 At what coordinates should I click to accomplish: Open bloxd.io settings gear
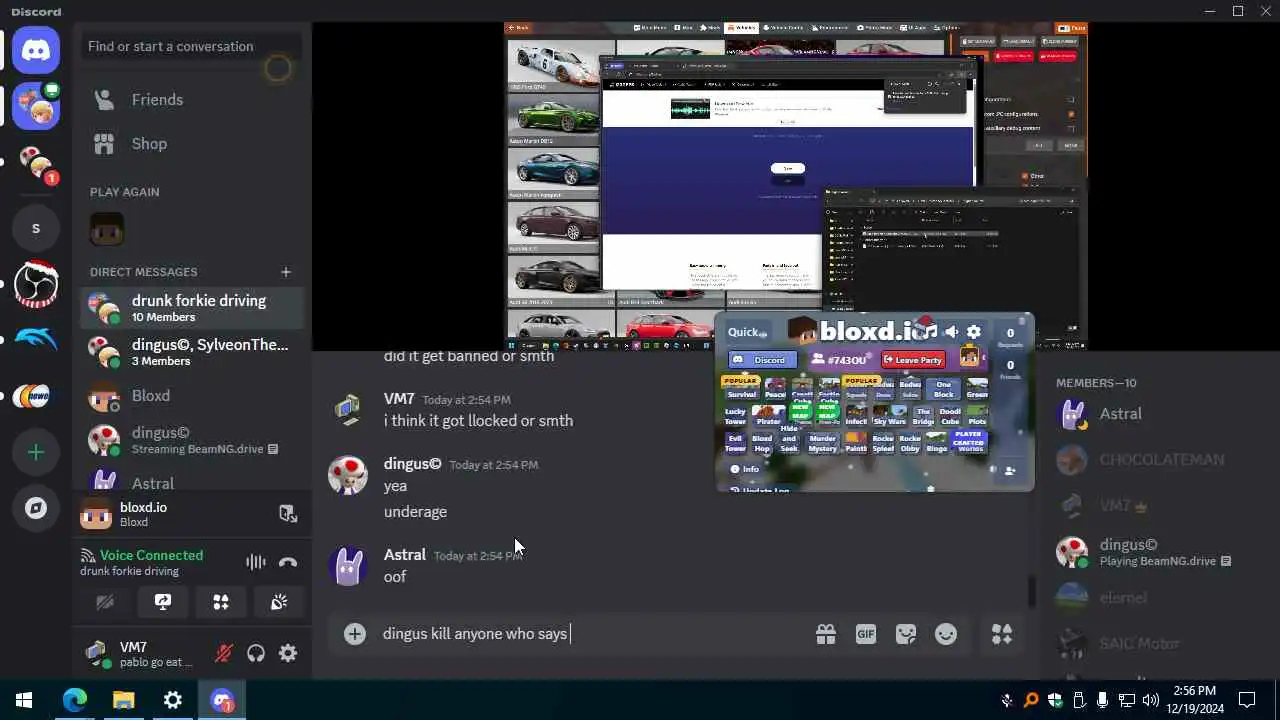(974, 332)
